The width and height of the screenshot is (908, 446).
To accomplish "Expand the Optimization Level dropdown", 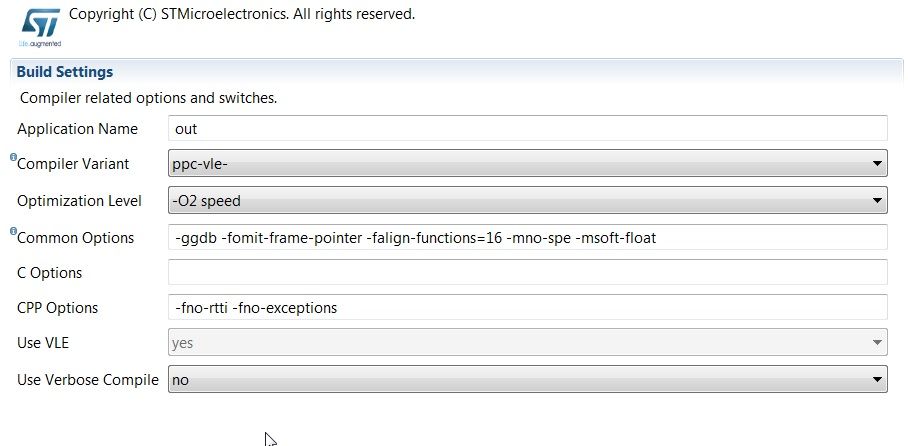I will point(528,200).
